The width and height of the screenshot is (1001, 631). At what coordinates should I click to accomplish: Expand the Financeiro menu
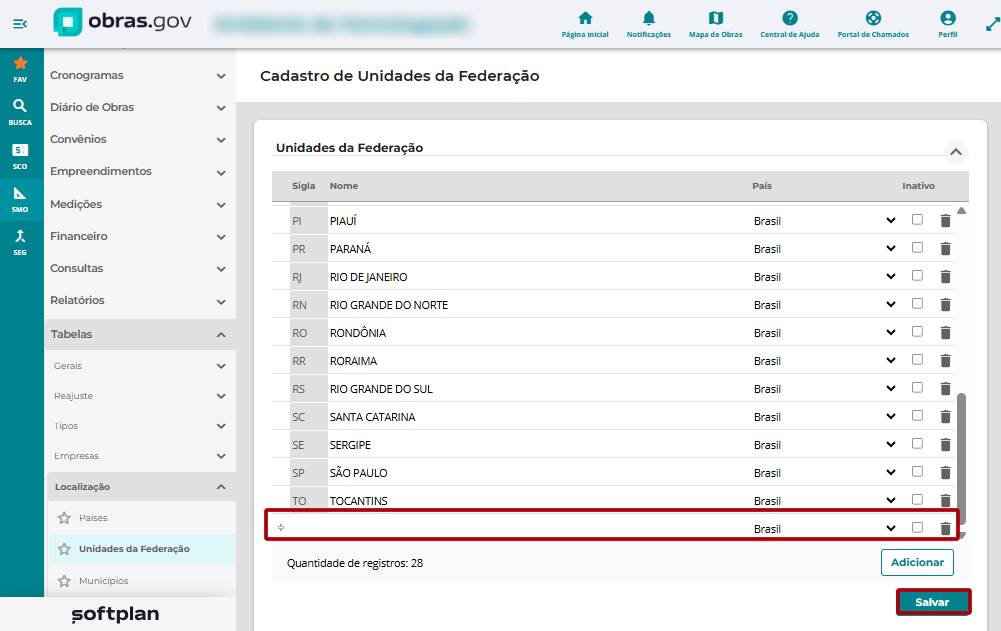pos(221,237)
